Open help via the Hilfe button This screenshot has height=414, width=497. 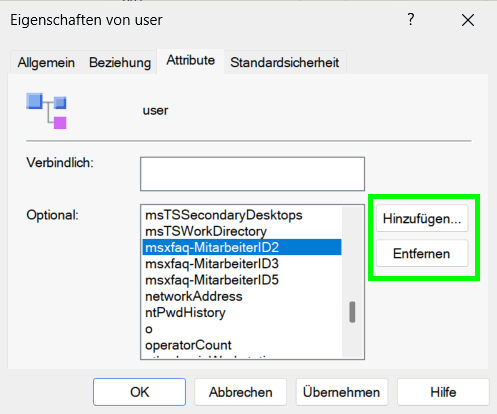[443, 392]
